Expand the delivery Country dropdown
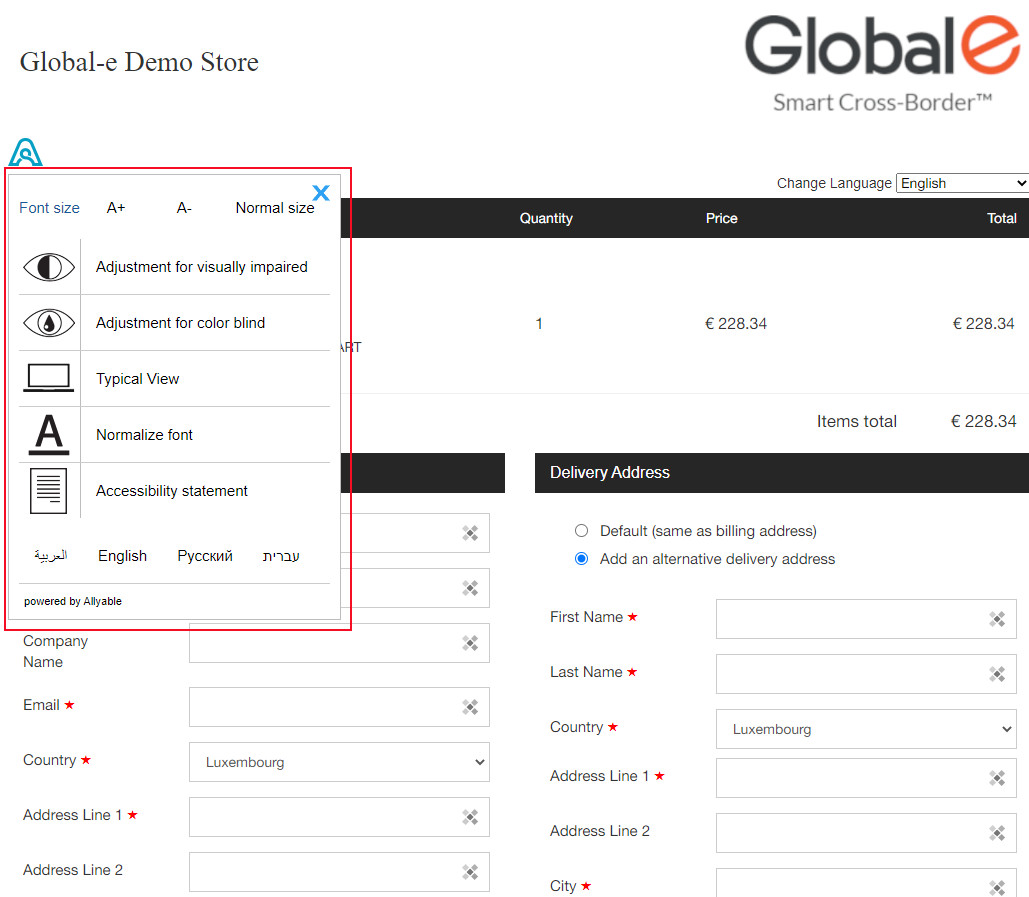This screenshot has width=1029, height=897. pos(866,729)
